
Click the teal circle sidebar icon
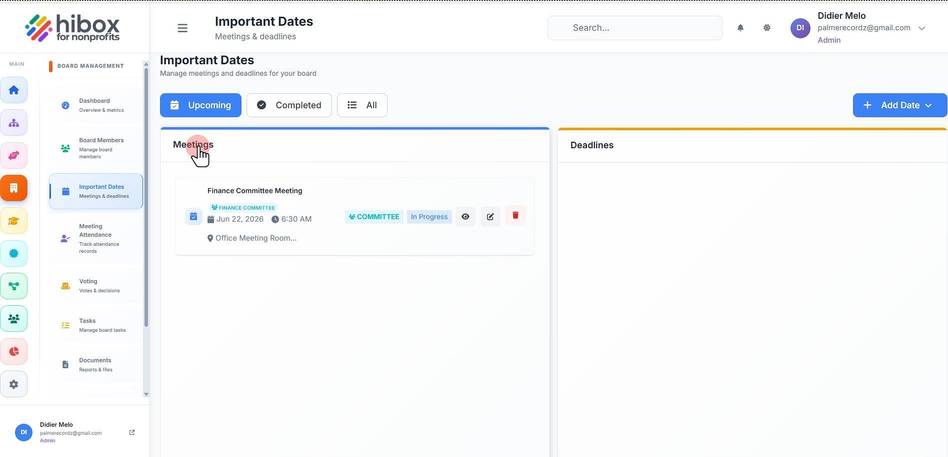[x=14, y=253]
